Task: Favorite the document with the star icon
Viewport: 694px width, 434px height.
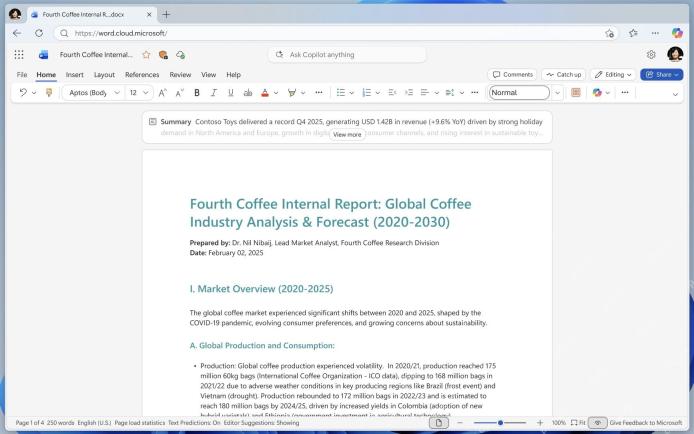Action: pyautogui.click(x=146, y=54)
